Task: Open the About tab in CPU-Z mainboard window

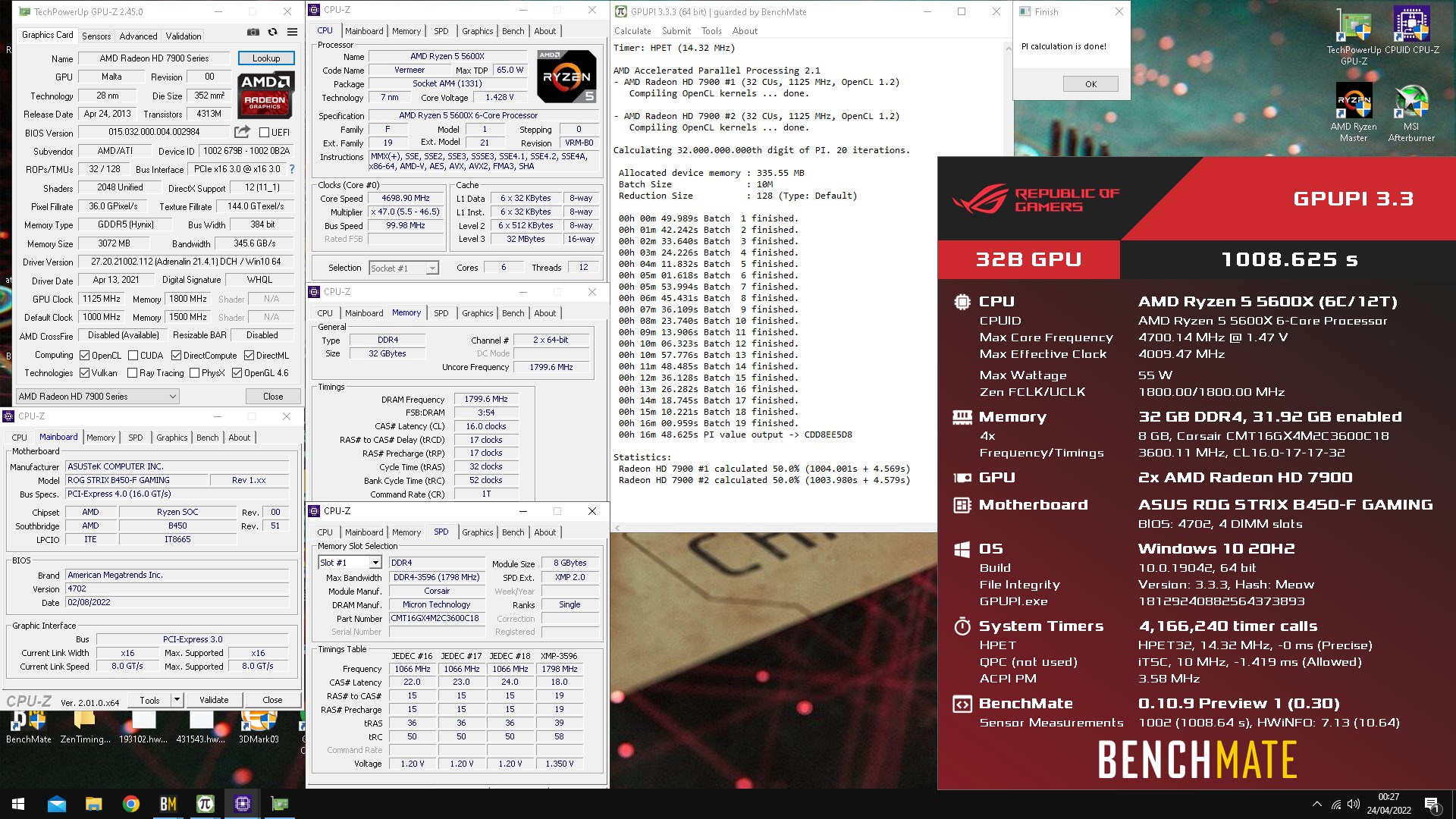Action: click(x=239, y=437)
